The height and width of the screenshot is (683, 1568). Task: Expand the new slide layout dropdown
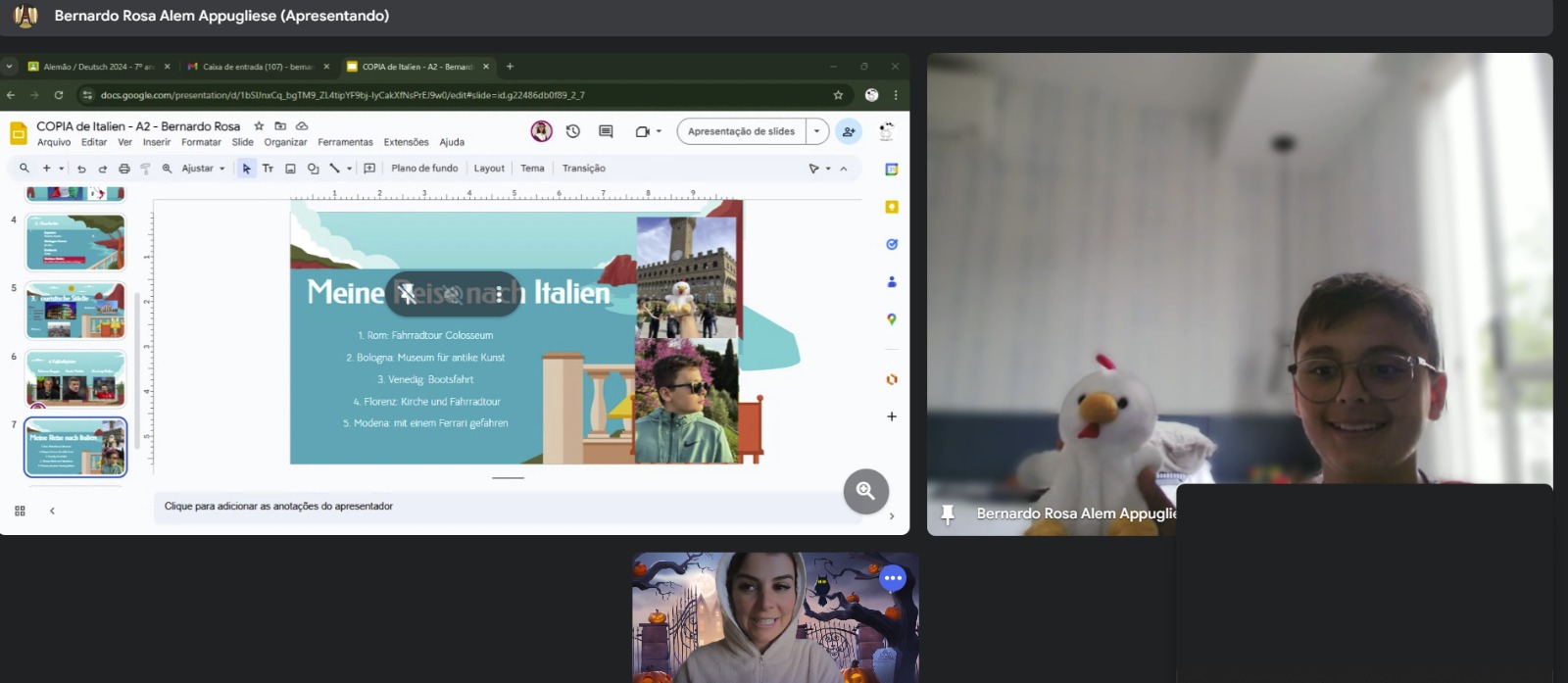pos(61,169)
